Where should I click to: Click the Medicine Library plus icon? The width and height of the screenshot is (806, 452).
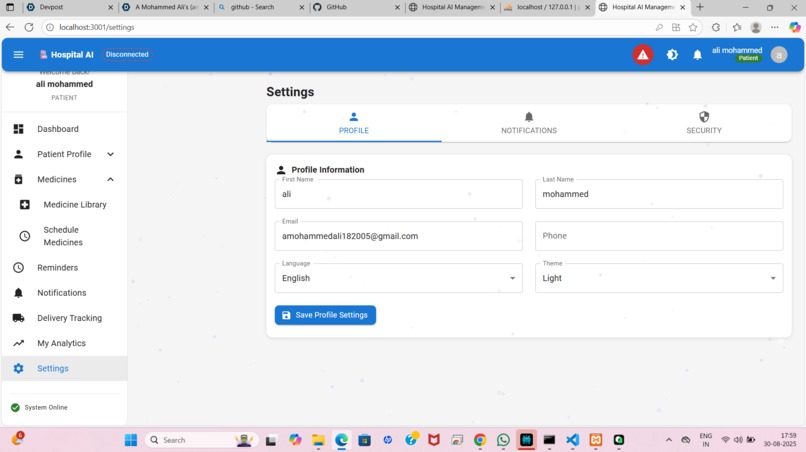[25, 205]
